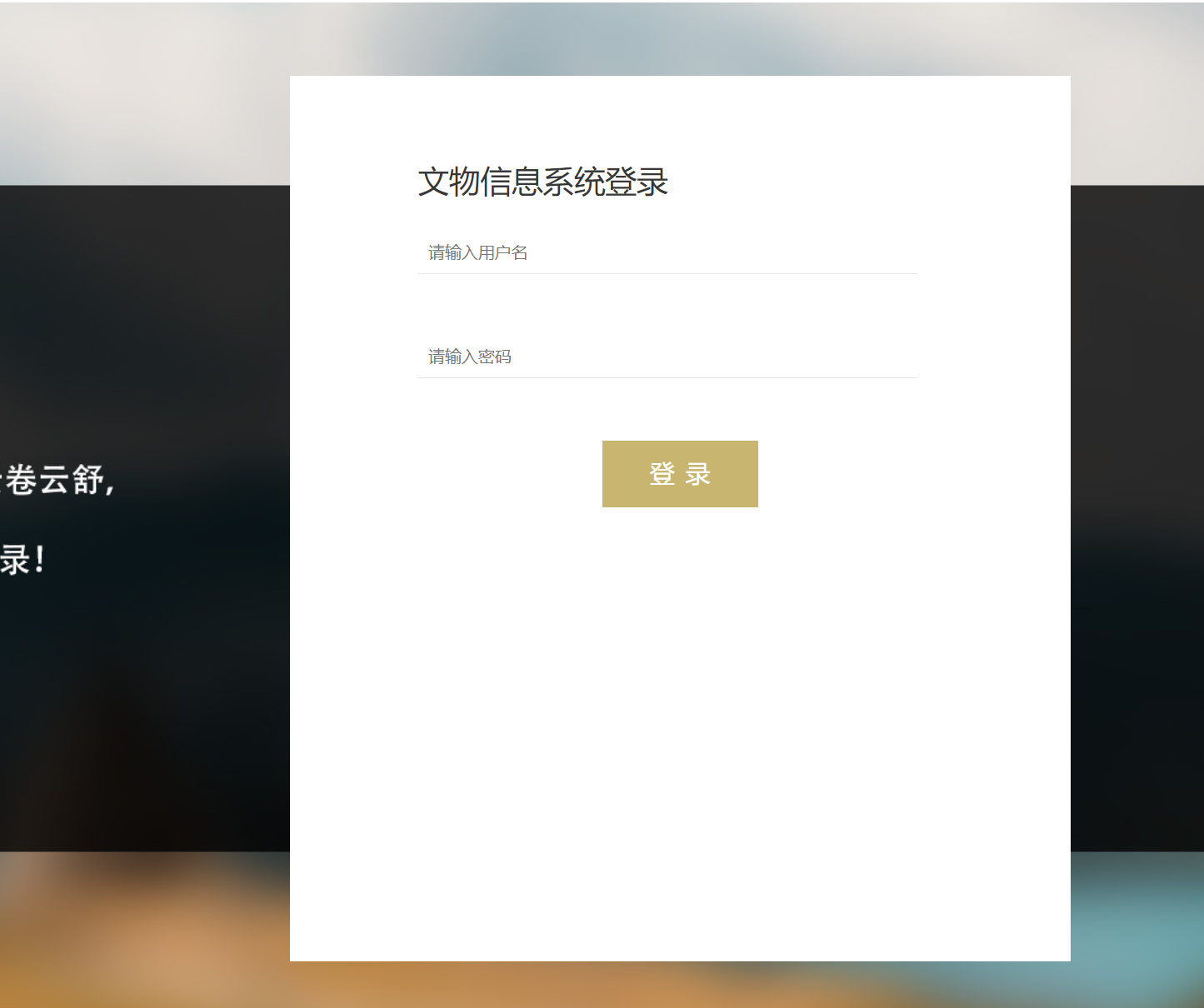Viewport: 1204px width, 1008px height.
Task: Click the username placeholder text
Action: pos(478,252)
